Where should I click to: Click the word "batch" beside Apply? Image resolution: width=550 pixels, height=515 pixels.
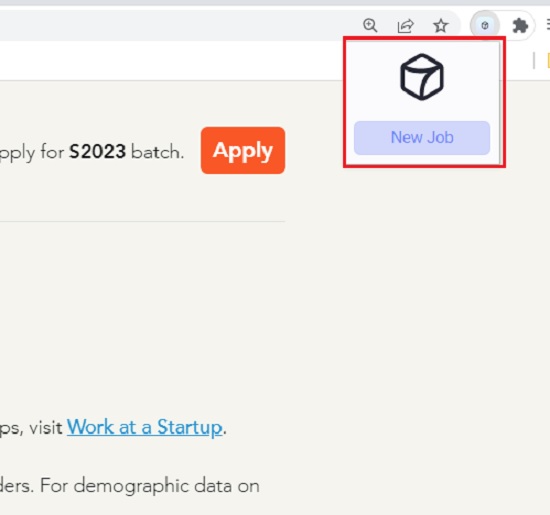coord(157,152)
